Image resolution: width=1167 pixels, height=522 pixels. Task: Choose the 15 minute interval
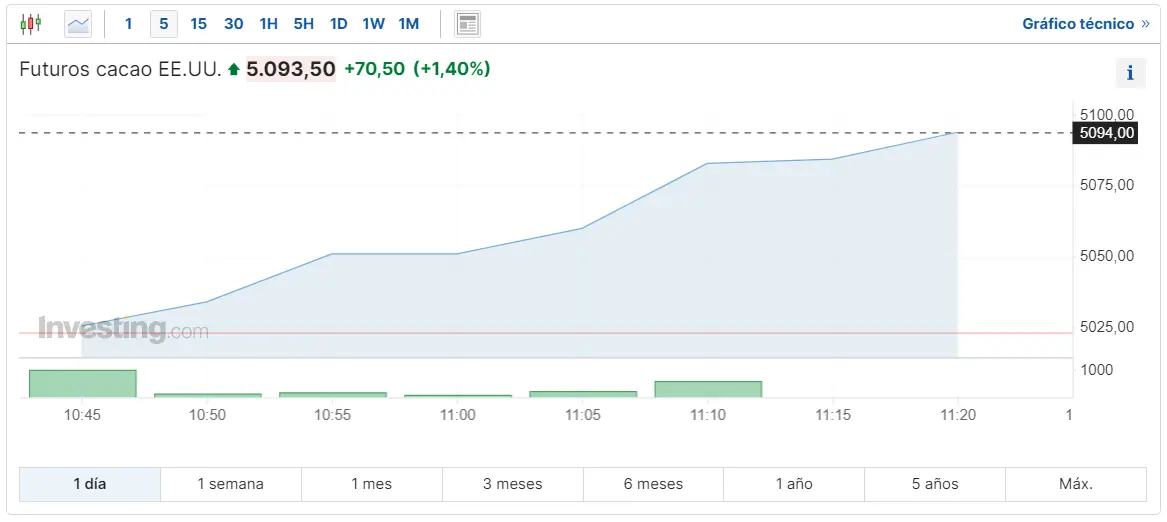coord(198,24)
